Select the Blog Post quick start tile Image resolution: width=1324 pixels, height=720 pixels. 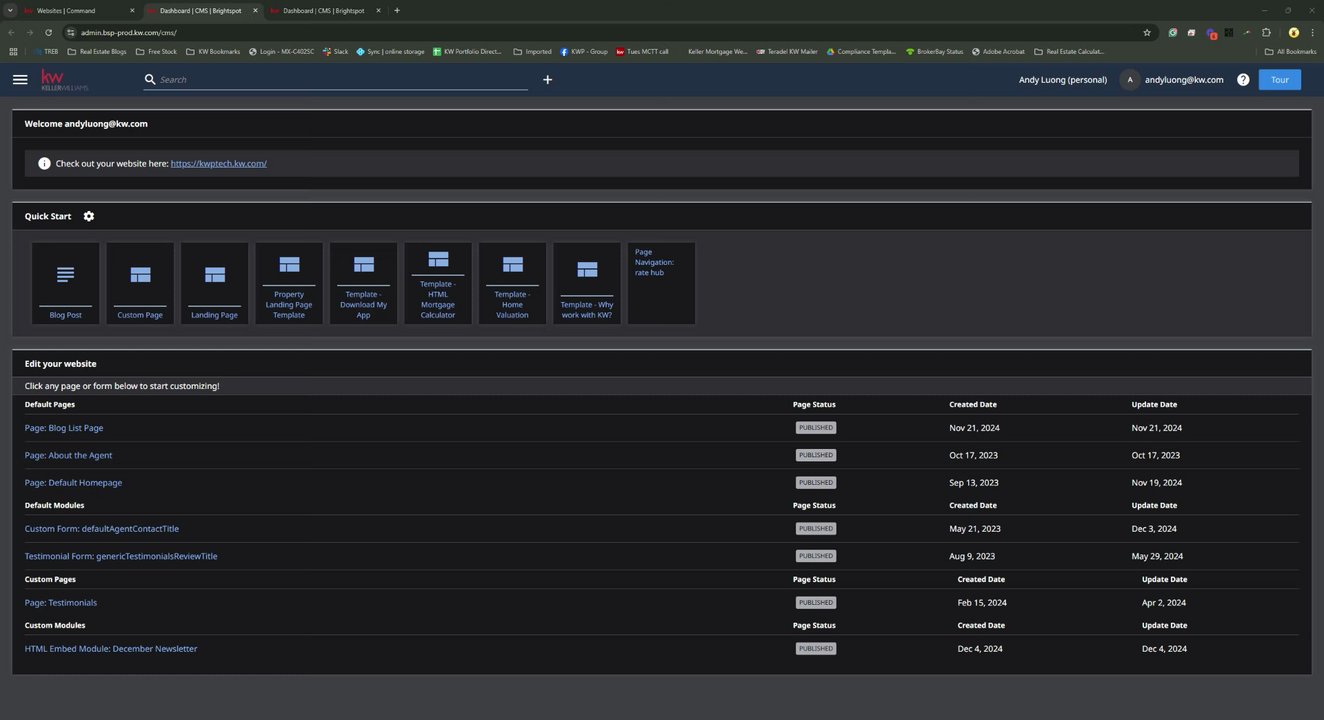pyautogui.click(x=66, y=283)
